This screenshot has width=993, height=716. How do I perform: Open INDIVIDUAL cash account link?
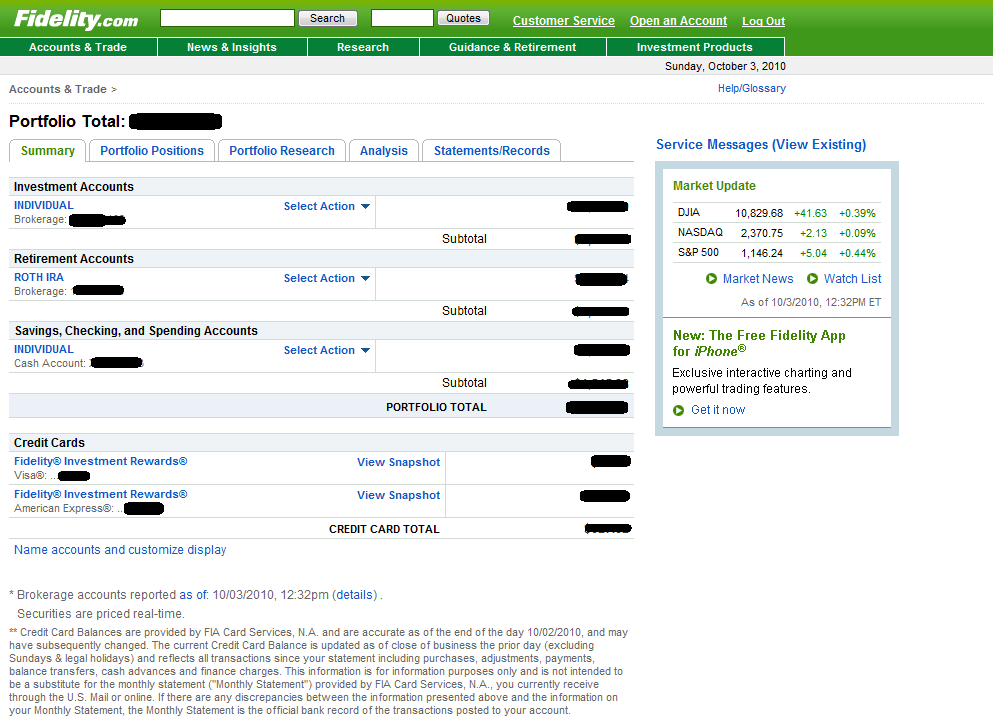[44, 349]
